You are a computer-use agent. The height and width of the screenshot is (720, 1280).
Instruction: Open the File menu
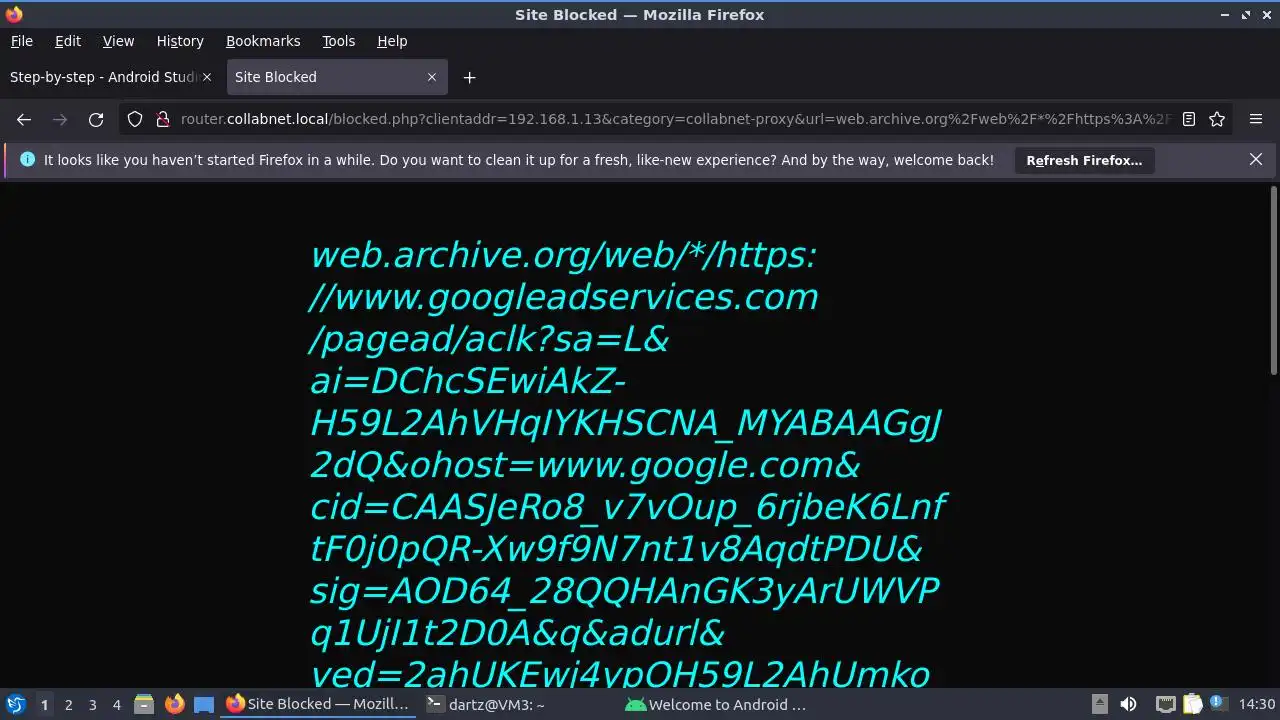point(21,41)
